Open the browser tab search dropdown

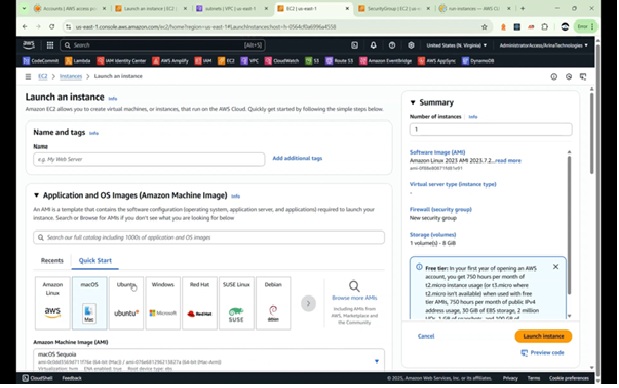click(24, 8)
